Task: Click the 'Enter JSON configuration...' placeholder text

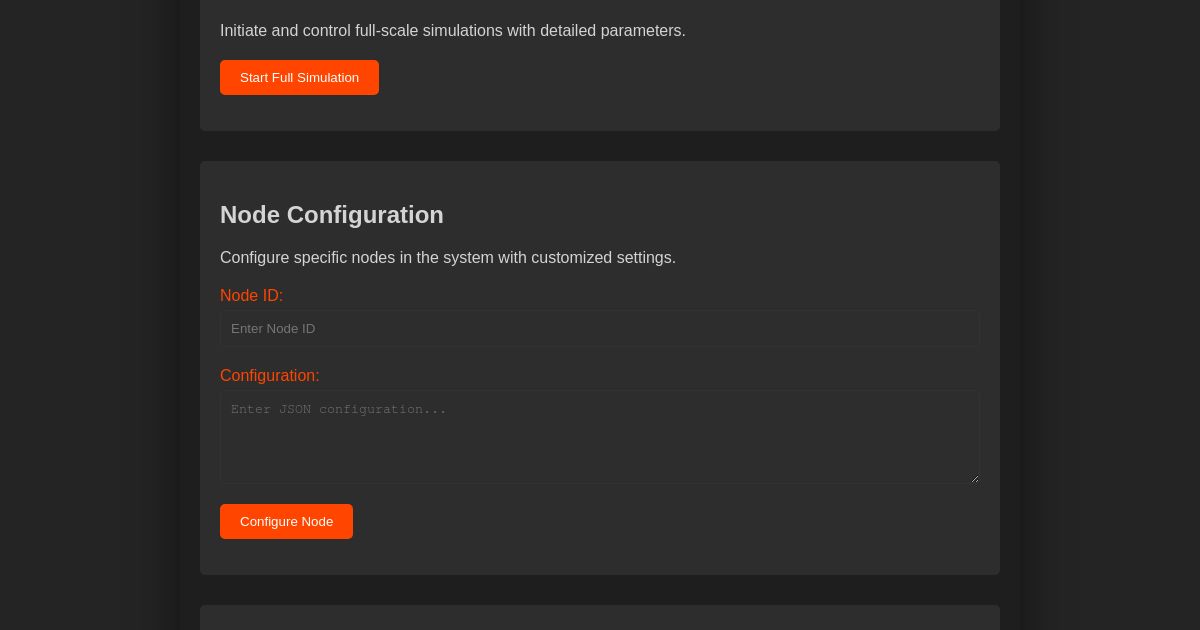Action: (338, 409)
